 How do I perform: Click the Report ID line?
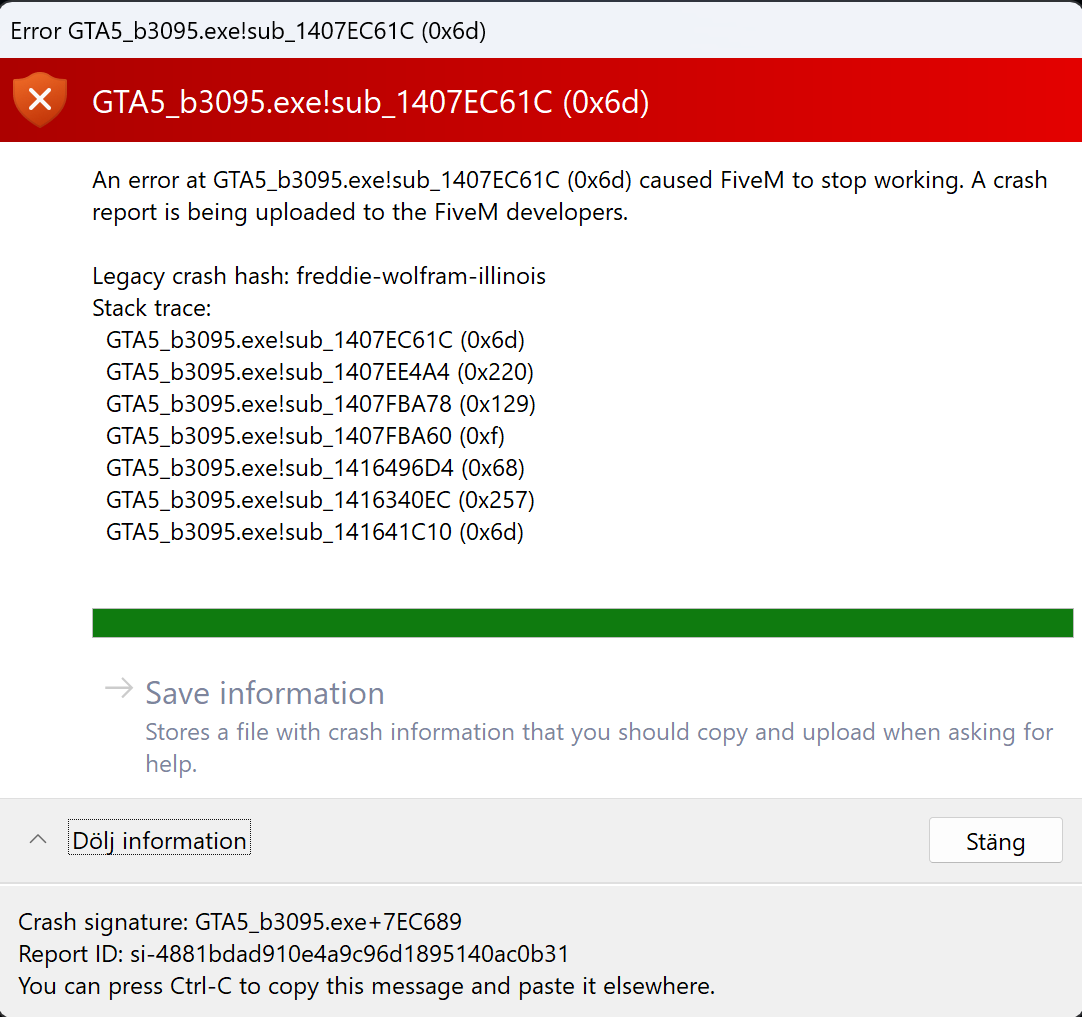[293, 954]
